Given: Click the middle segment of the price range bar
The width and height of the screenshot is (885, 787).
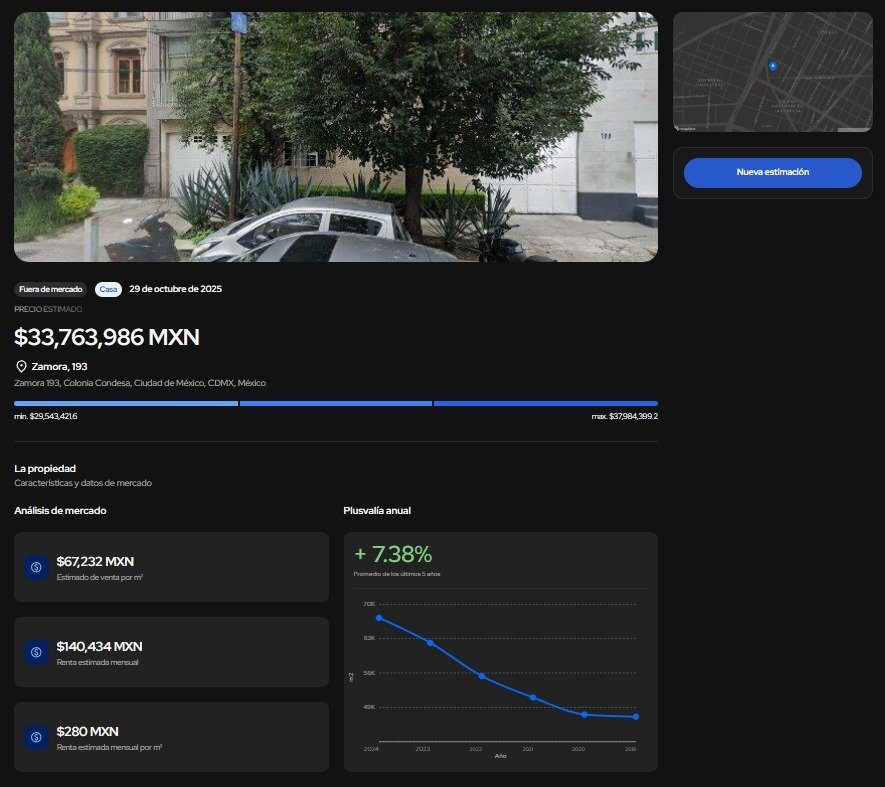Looking at the screenshot, I should click(336, 403).
